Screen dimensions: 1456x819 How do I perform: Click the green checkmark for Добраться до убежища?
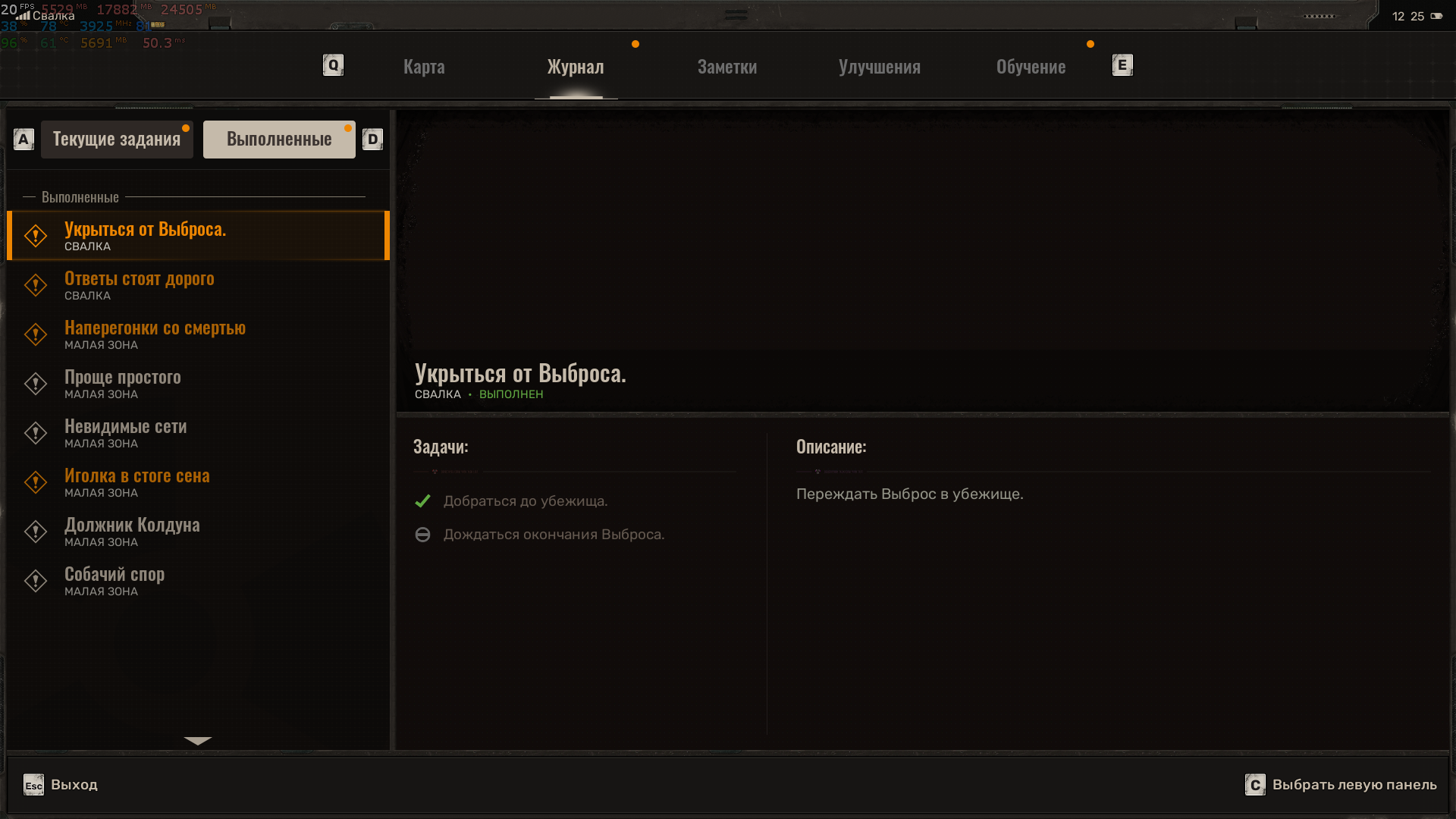[x=423, y=501]
